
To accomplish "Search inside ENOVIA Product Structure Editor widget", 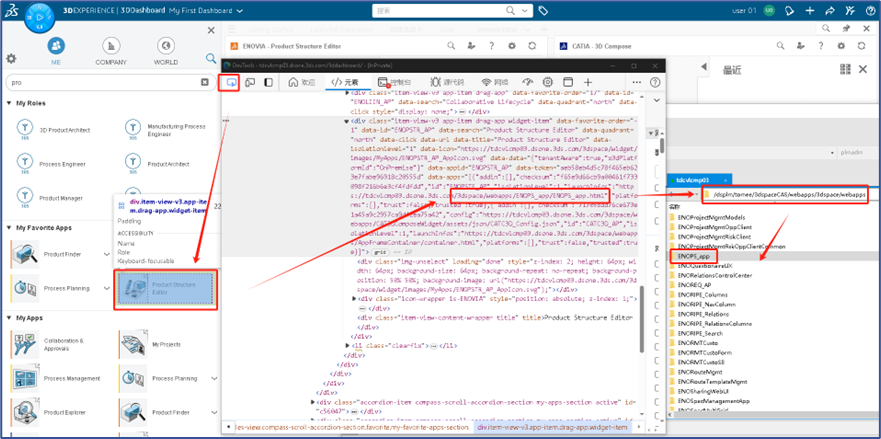I will [x=451, y=46].
